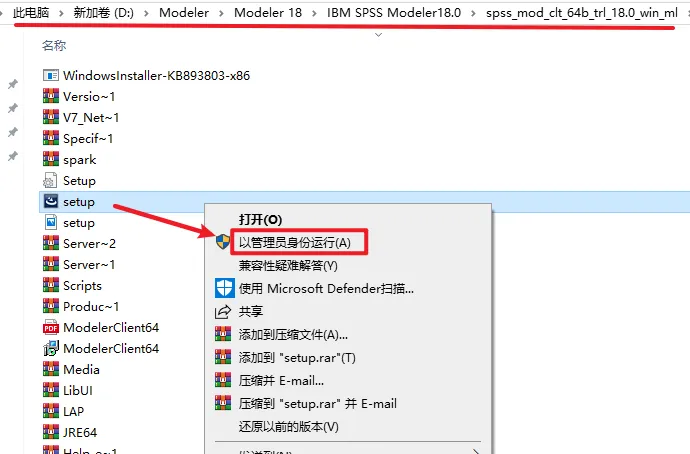This screenshot has height=454, width=690.
Task: Click spss_mod_clt_64b_trl_18.0_win_ml breadcrumb segment
Action: point(582,13)
